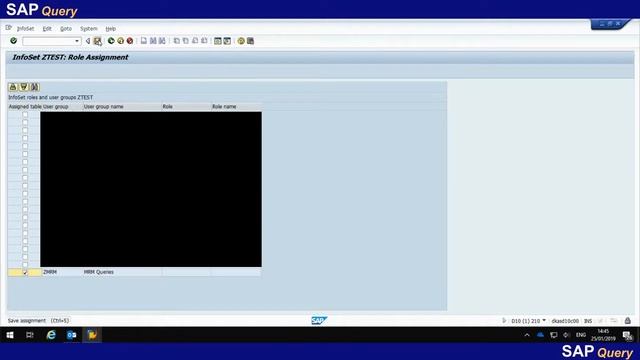The height and width of the screenshot is (360, 640).
Task: Go to First Page icon
Action: pyautogui.click(x=177, y=41)
